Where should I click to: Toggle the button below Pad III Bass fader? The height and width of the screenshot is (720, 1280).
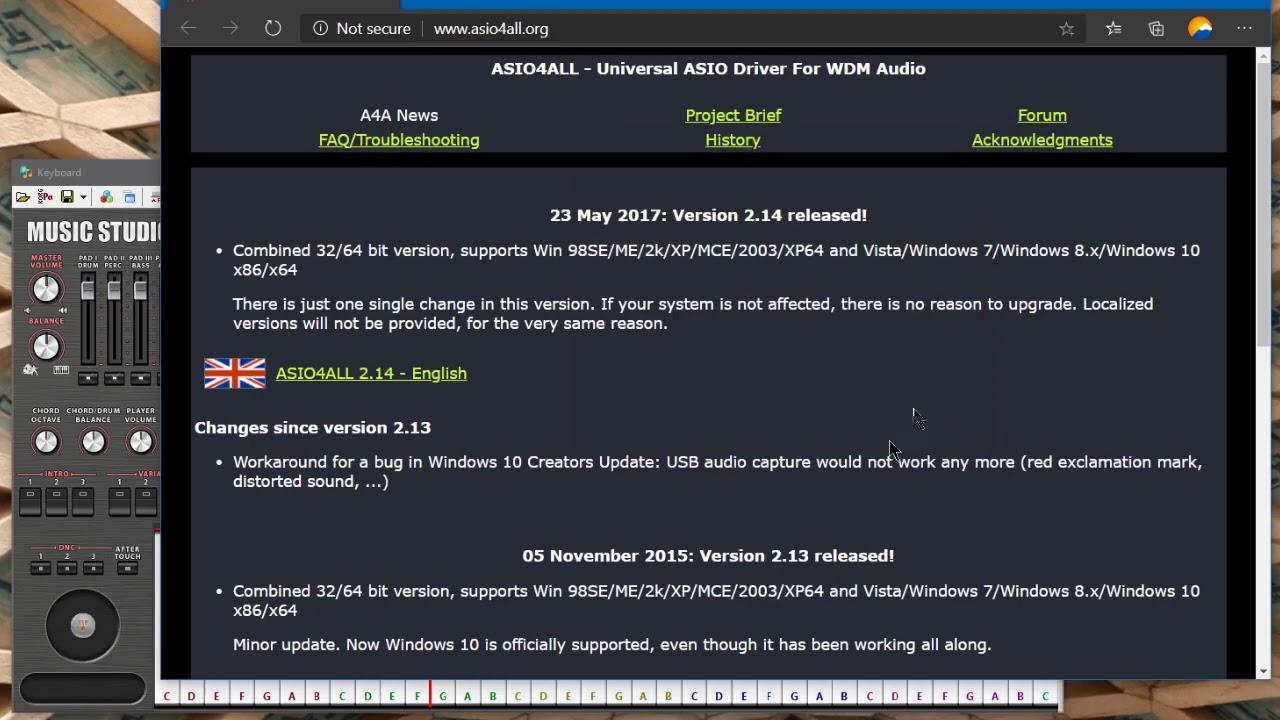pyautogui.click(x=140, y=378)
